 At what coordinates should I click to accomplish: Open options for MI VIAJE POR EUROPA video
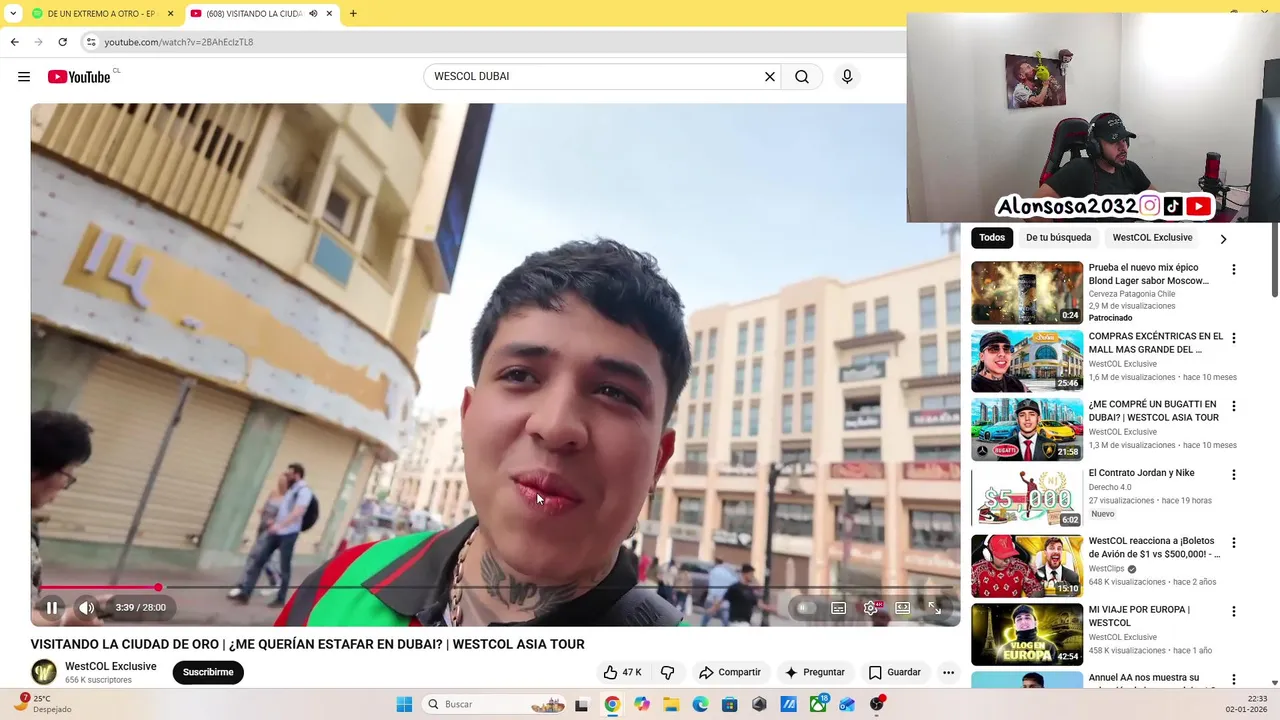pos(1233,611)
